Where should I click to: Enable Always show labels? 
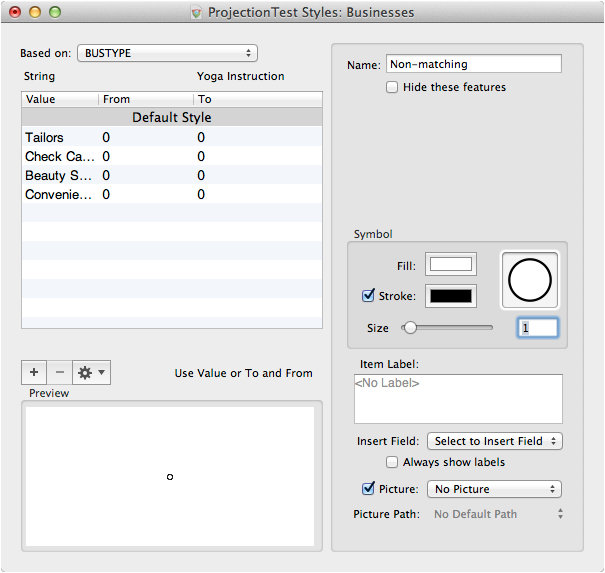[x=392, y=462]
